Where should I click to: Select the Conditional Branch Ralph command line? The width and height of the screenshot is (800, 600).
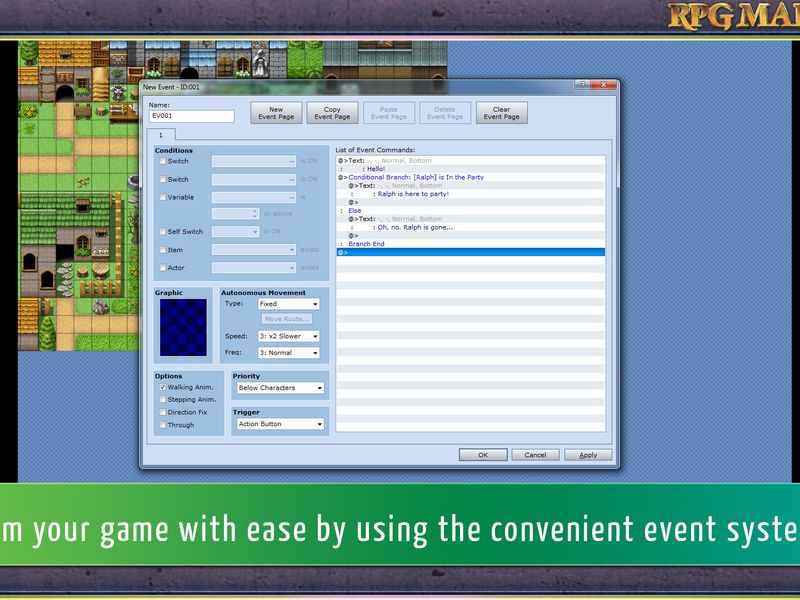point(471,177)
